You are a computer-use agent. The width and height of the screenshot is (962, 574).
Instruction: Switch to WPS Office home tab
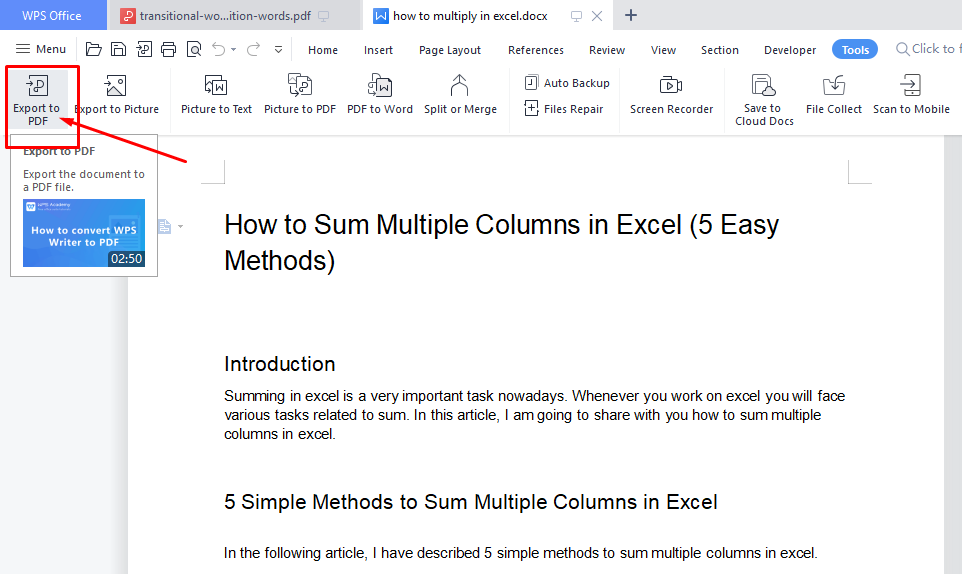tap(52, 15)
